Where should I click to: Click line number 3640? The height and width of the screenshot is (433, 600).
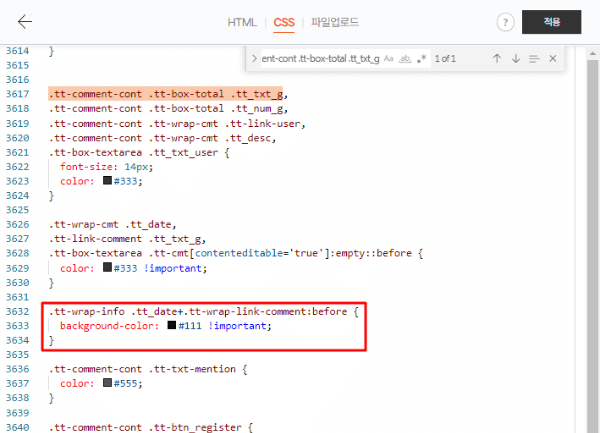[x=18, y=427]
